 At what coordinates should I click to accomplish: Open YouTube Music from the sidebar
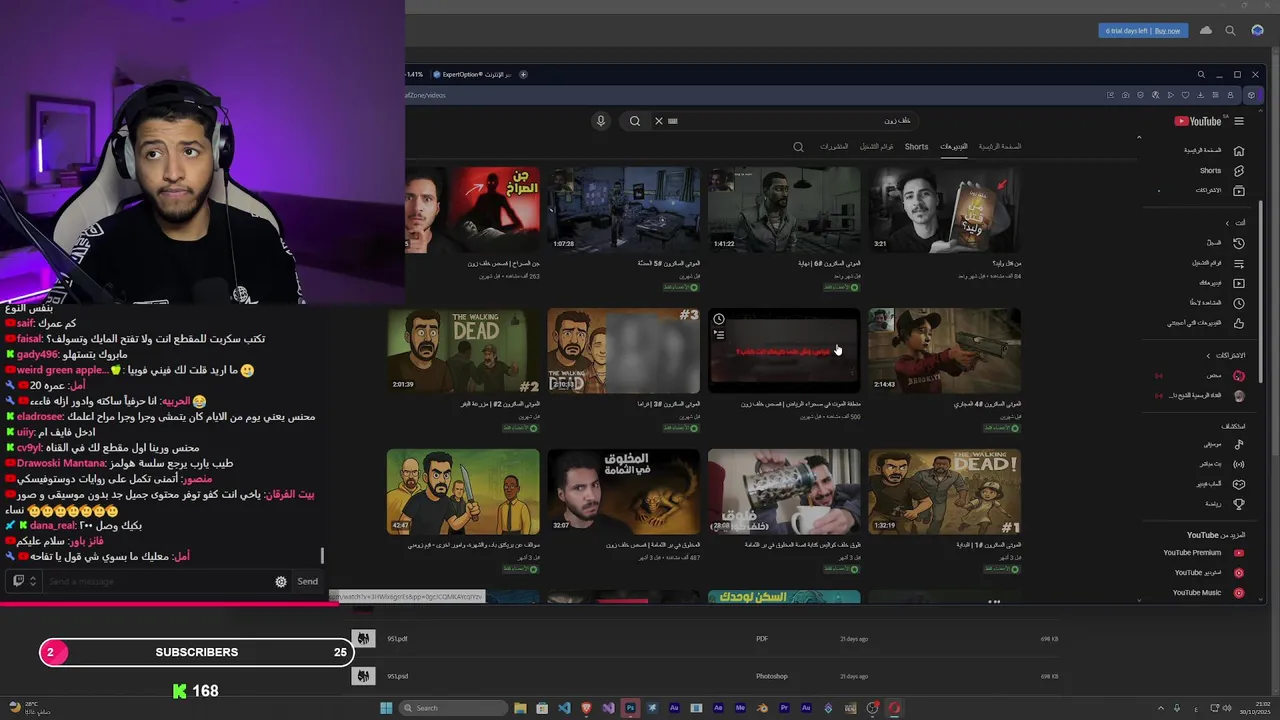pos(1207,593)
